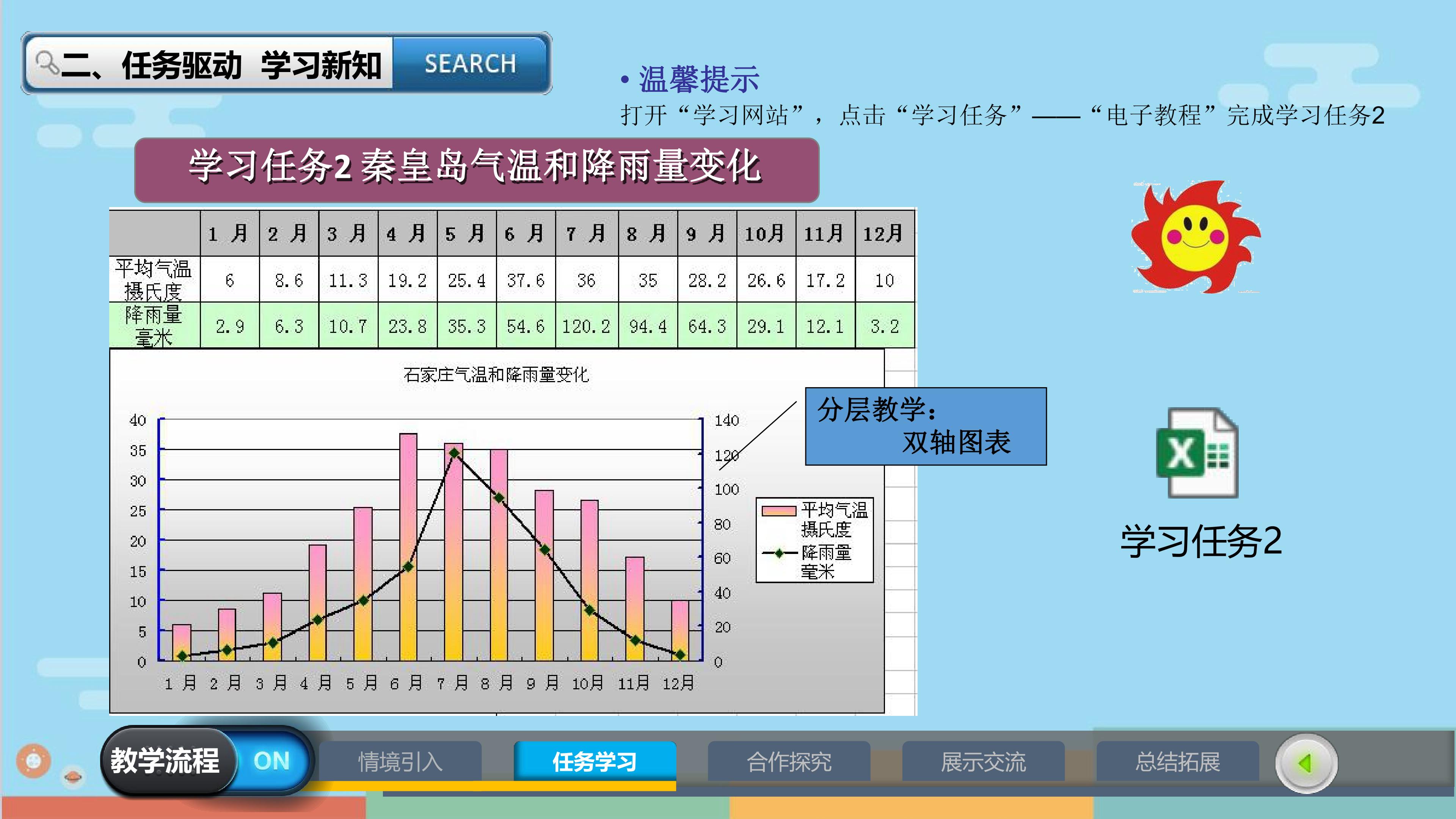Click the green back arrow button
The height and width of the screenshot is (819, 1456).
pos(1306,763)
